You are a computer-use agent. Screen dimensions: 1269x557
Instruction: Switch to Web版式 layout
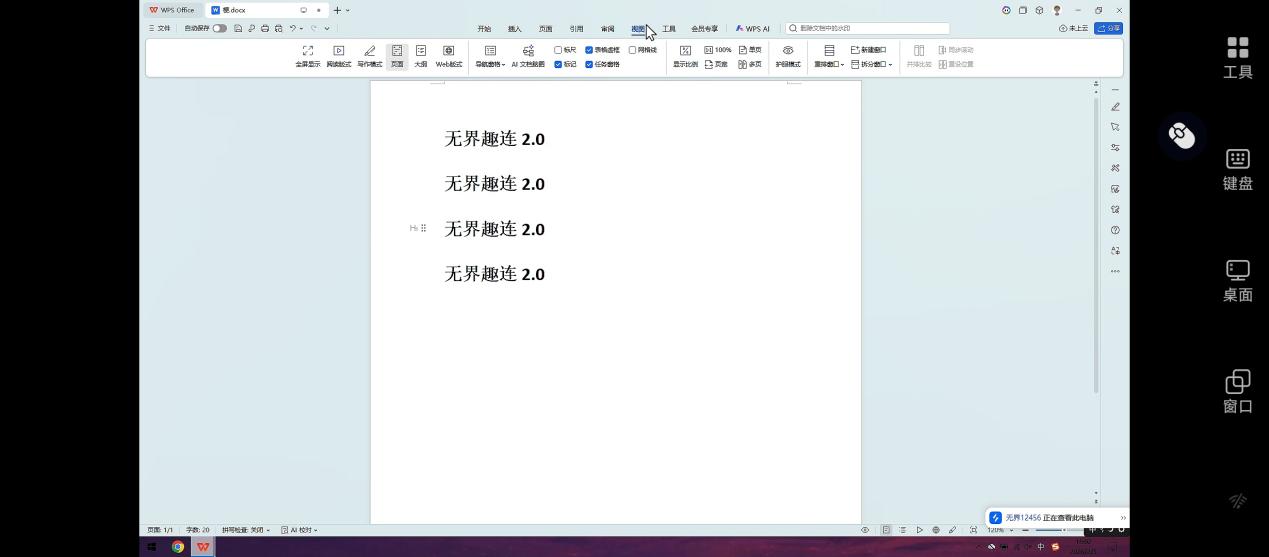(449, 56)
